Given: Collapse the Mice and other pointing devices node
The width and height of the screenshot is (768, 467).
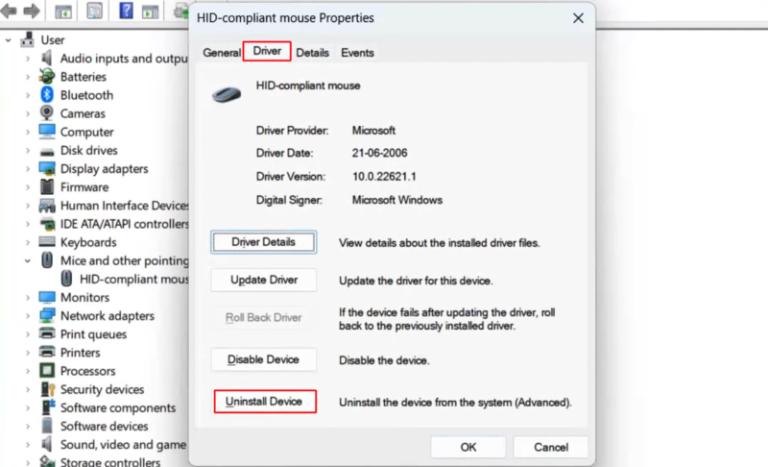Looking at the screenshot, I should (27, 261).
